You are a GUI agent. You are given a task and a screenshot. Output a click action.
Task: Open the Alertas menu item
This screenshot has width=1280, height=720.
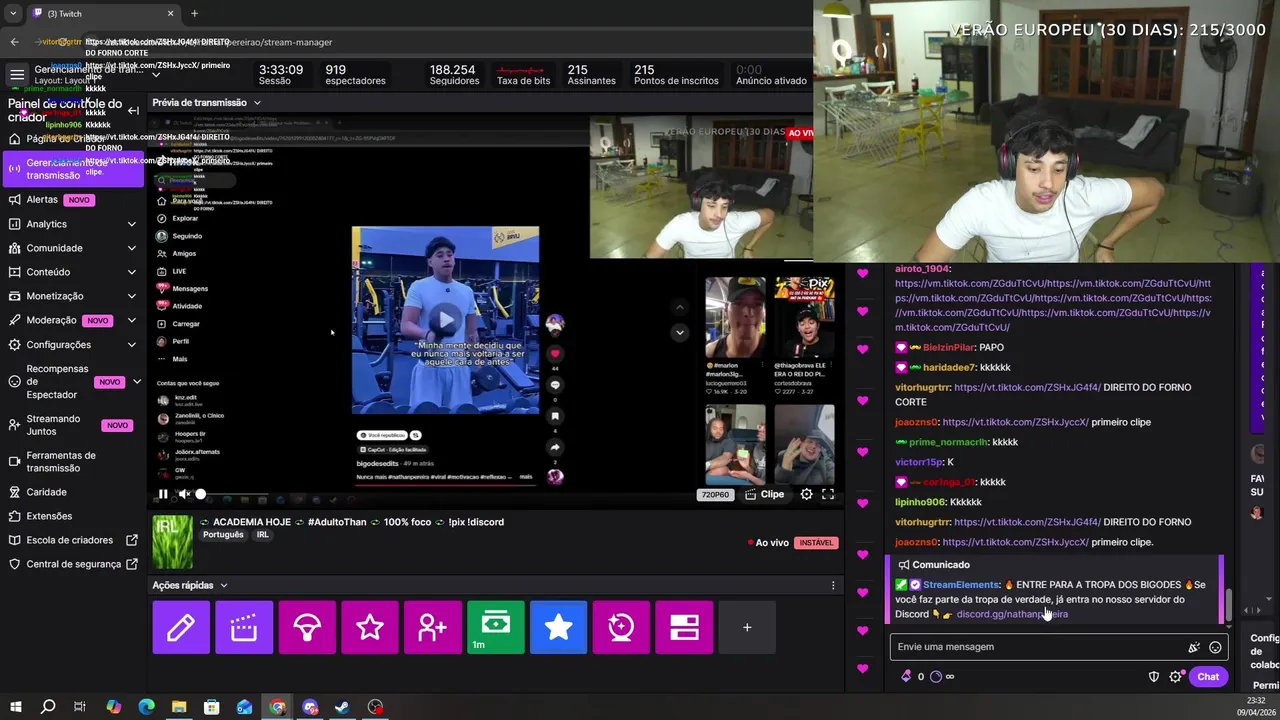click(x=72, y=200)
